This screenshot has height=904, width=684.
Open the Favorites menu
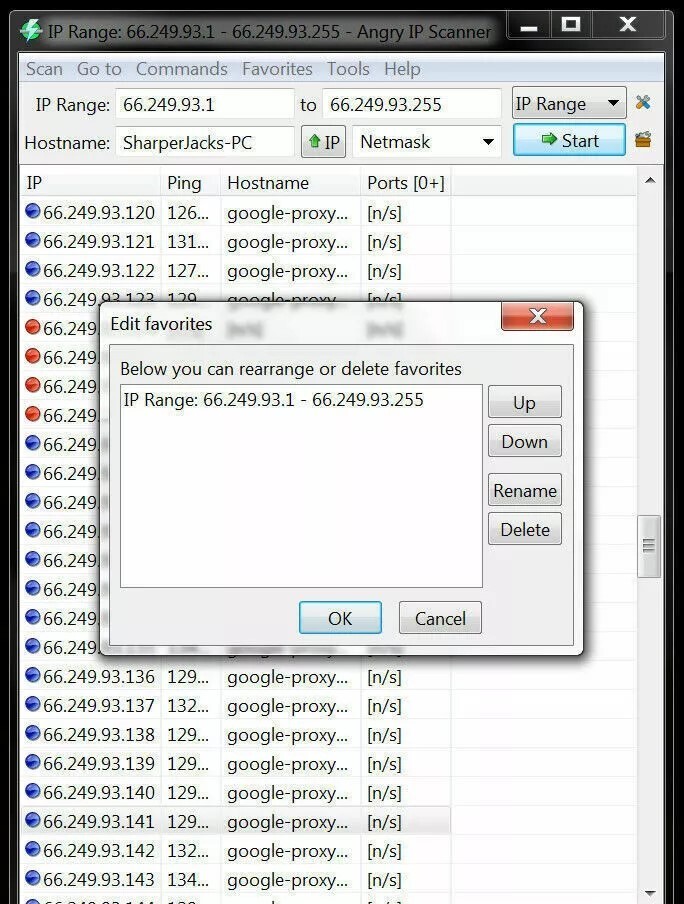(277, 69)
